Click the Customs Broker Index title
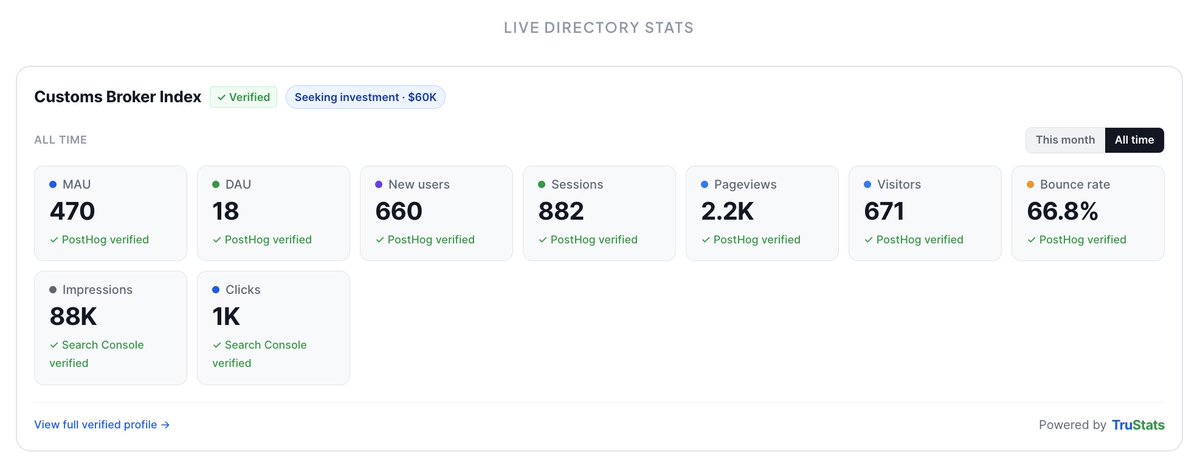Image resolution: width=1200 pixels, height=471 pixels. coord(118,97)
